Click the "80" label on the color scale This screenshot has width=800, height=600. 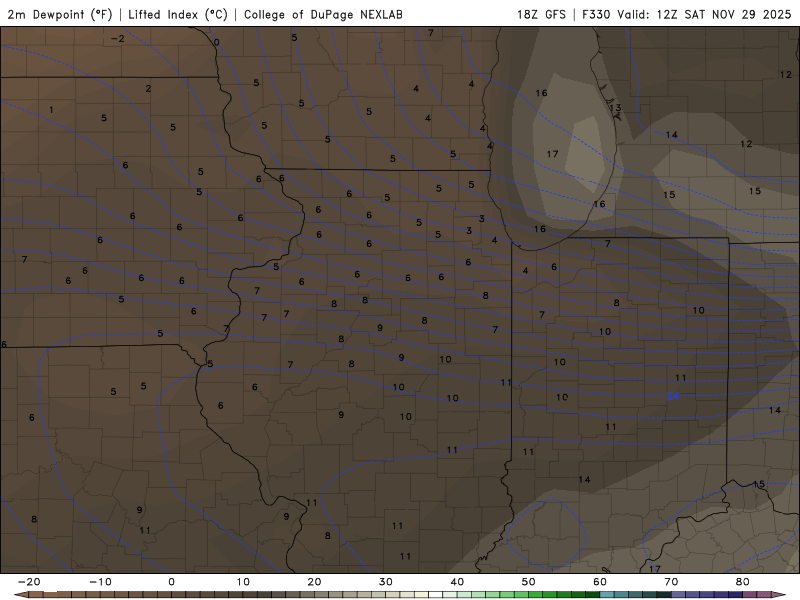(x=743, y=582)
